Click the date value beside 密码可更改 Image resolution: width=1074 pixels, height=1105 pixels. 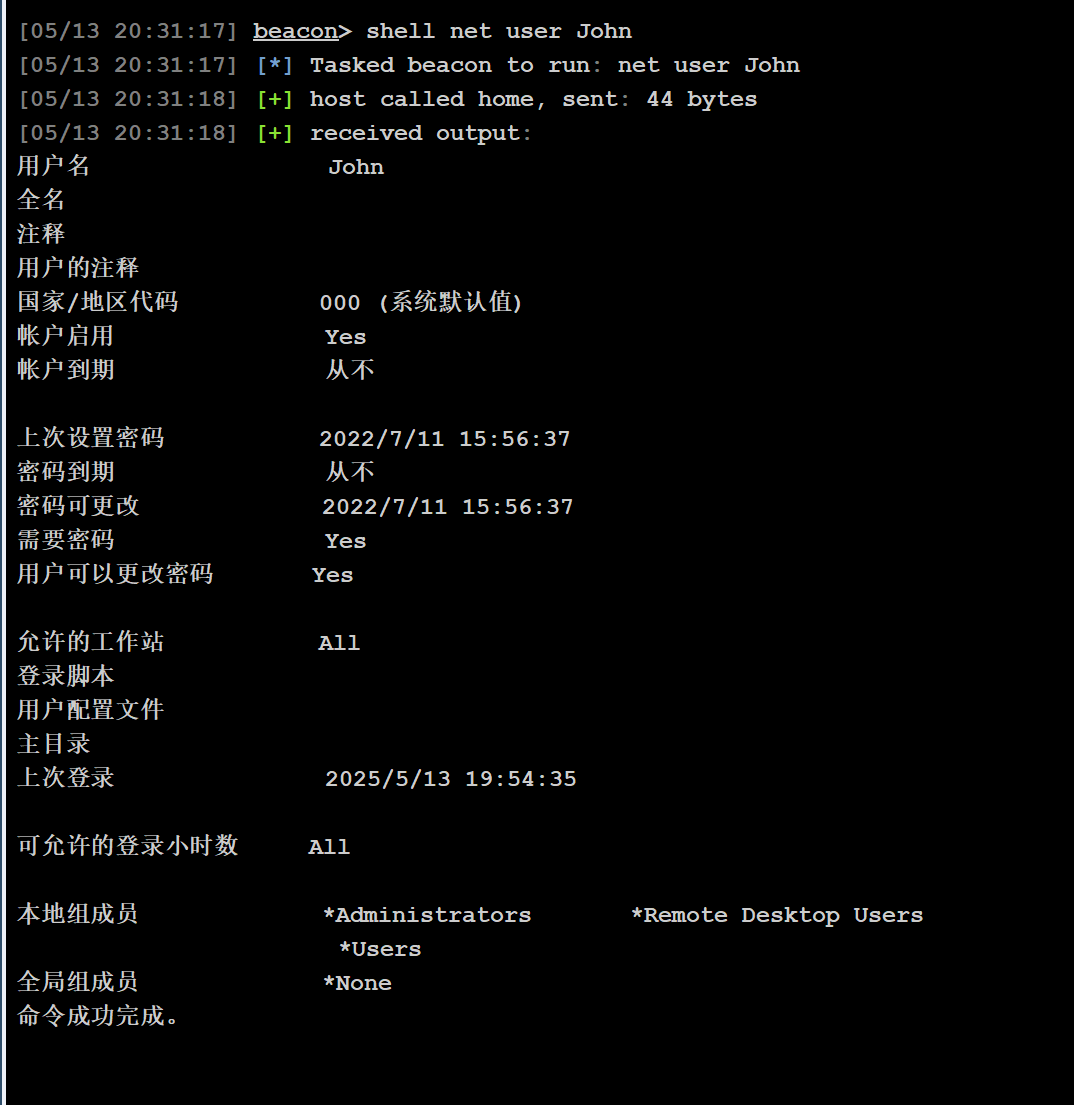(448, 507)
